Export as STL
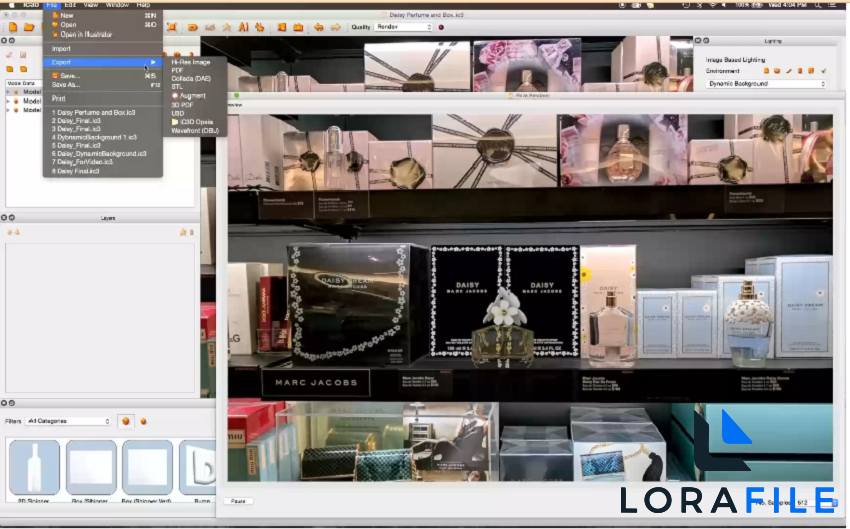Viewport: 850px width, 529px height. (x=177, y=87)
